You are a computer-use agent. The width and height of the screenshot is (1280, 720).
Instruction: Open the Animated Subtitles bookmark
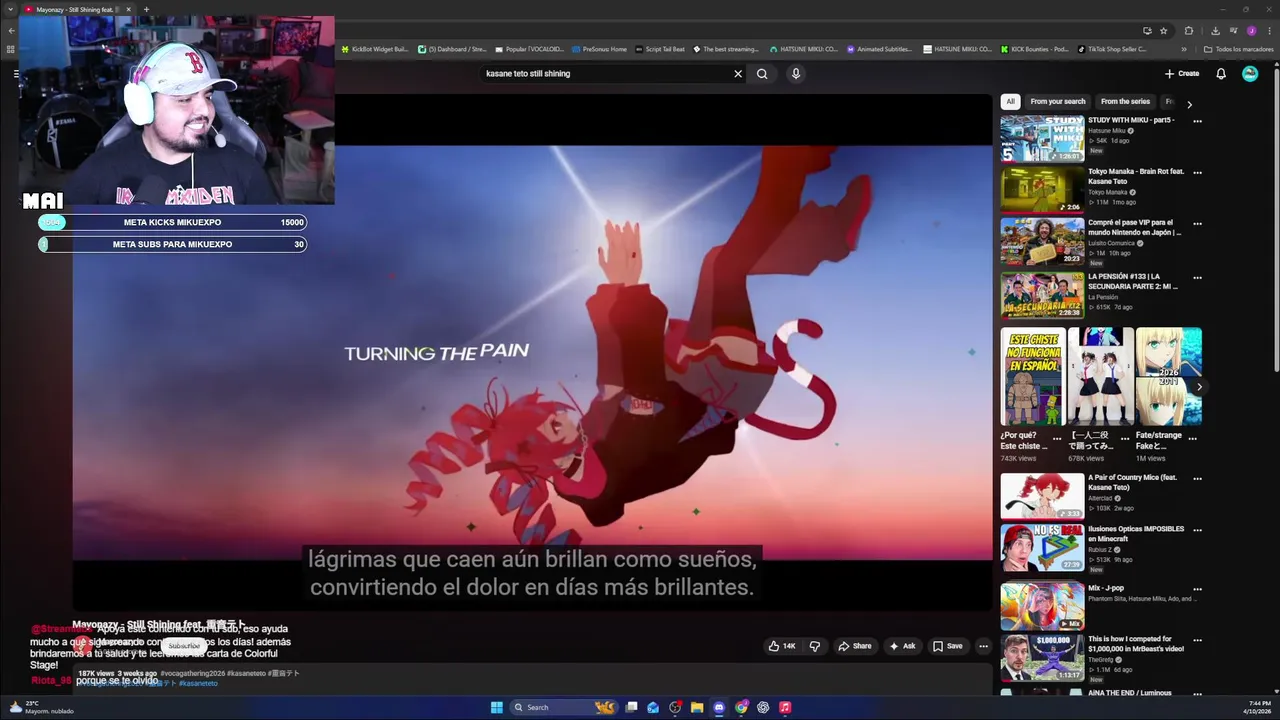880,49
